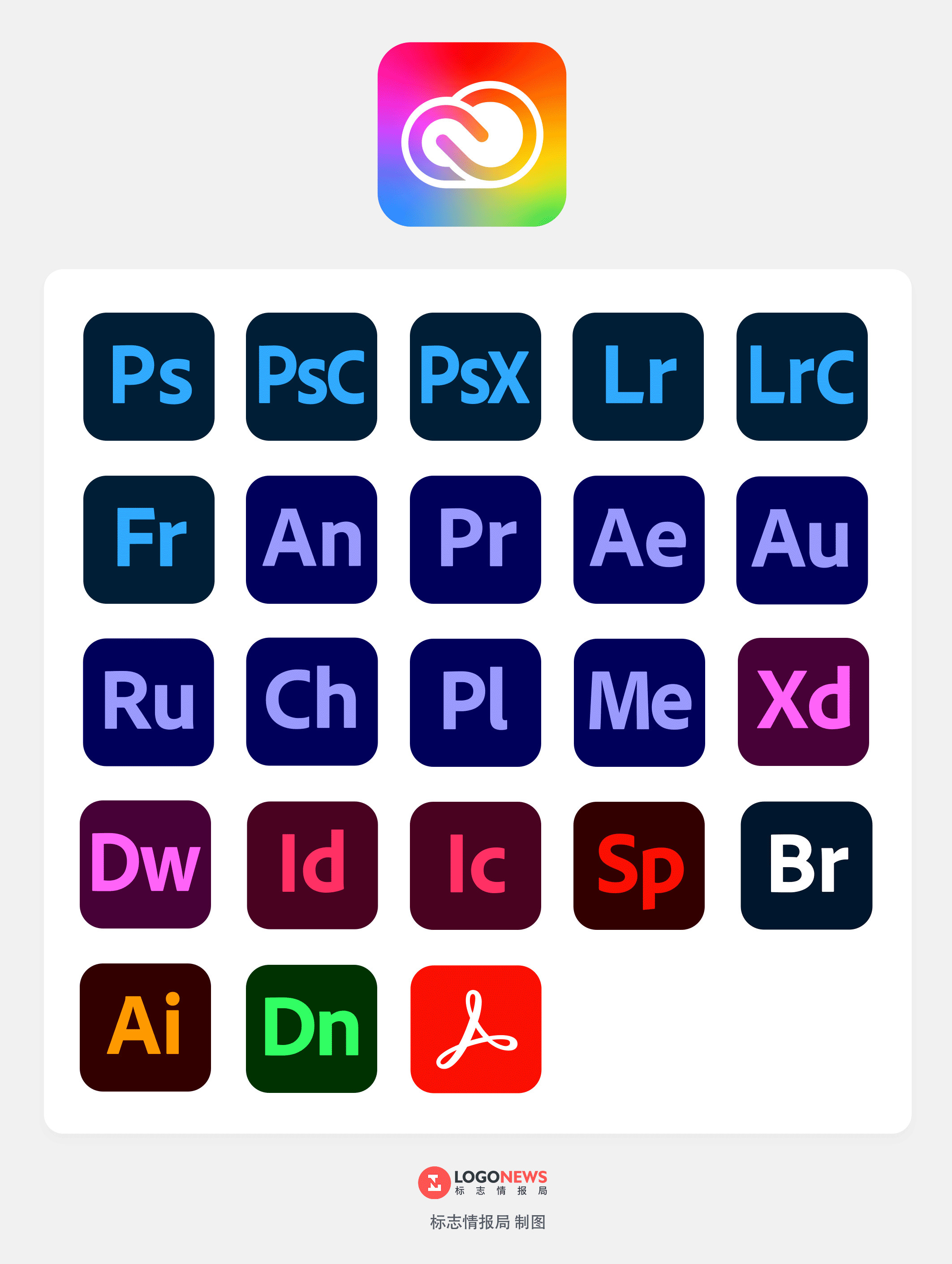Launch Creative Cloud main icon
This screenshot has width=952, height=1264.
(476, 125)
